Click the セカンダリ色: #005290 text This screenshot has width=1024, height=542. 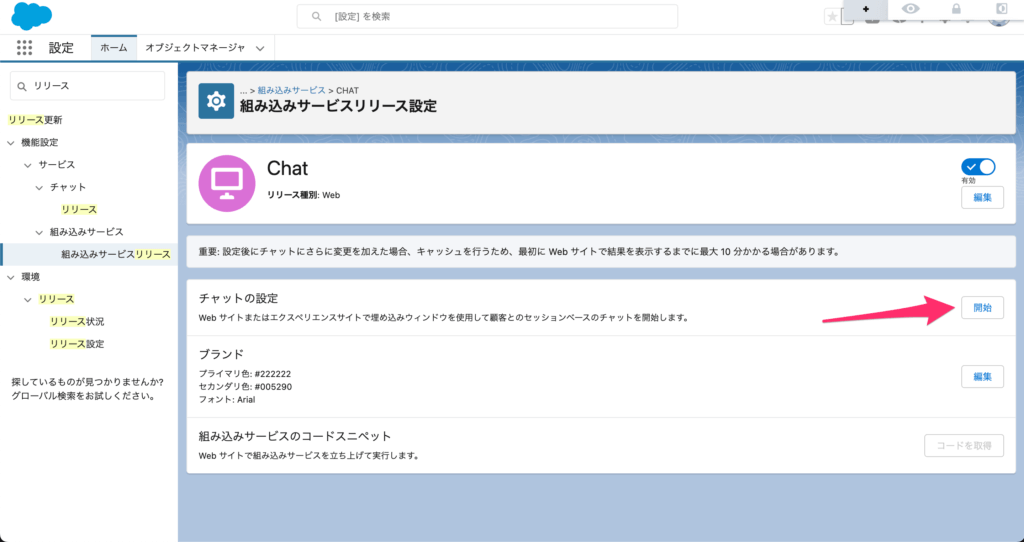coord(245,387)
